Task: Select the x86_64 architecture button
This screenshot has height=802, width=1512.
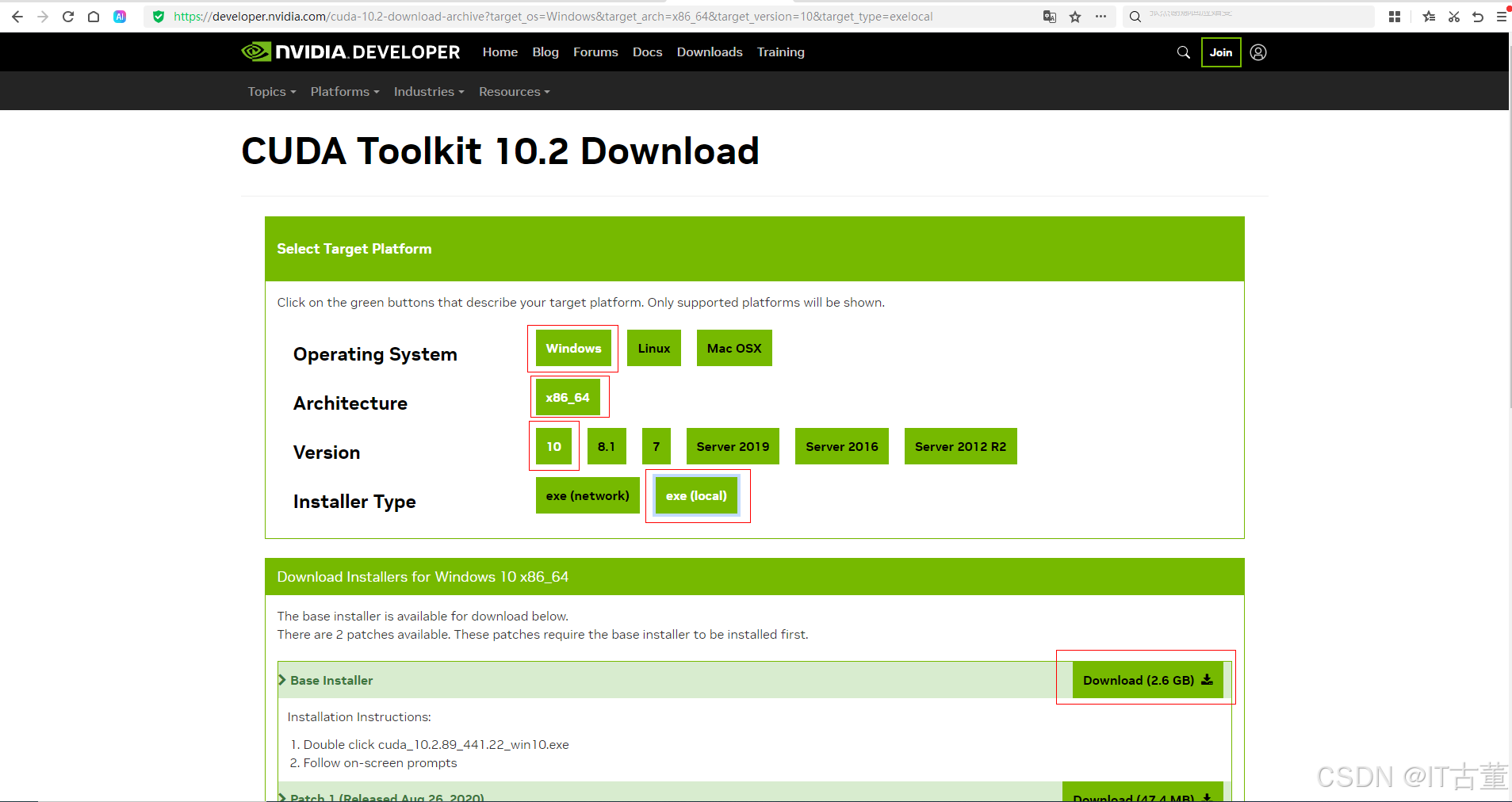Action: tap(568, 398)
